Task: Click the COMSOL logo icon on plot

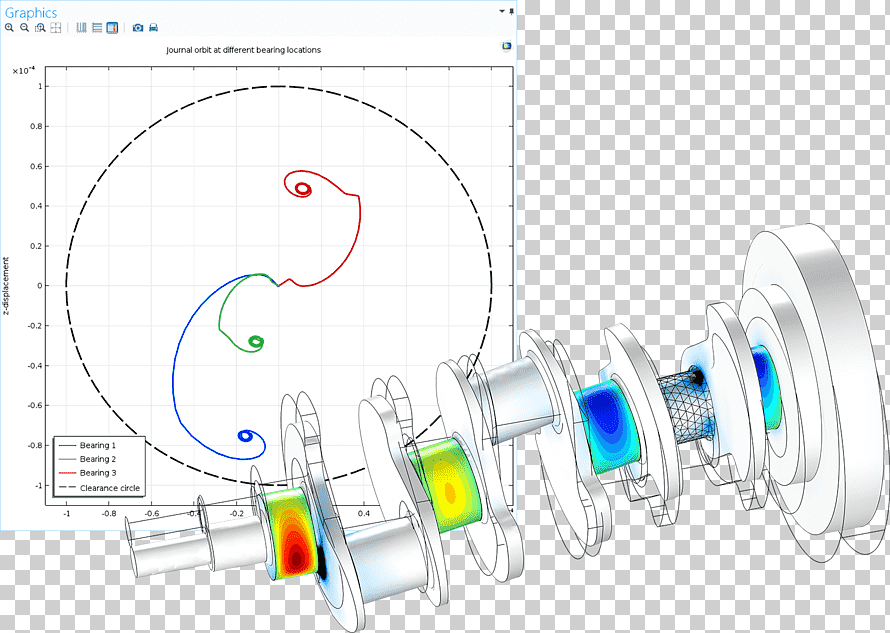Action: 506,46
